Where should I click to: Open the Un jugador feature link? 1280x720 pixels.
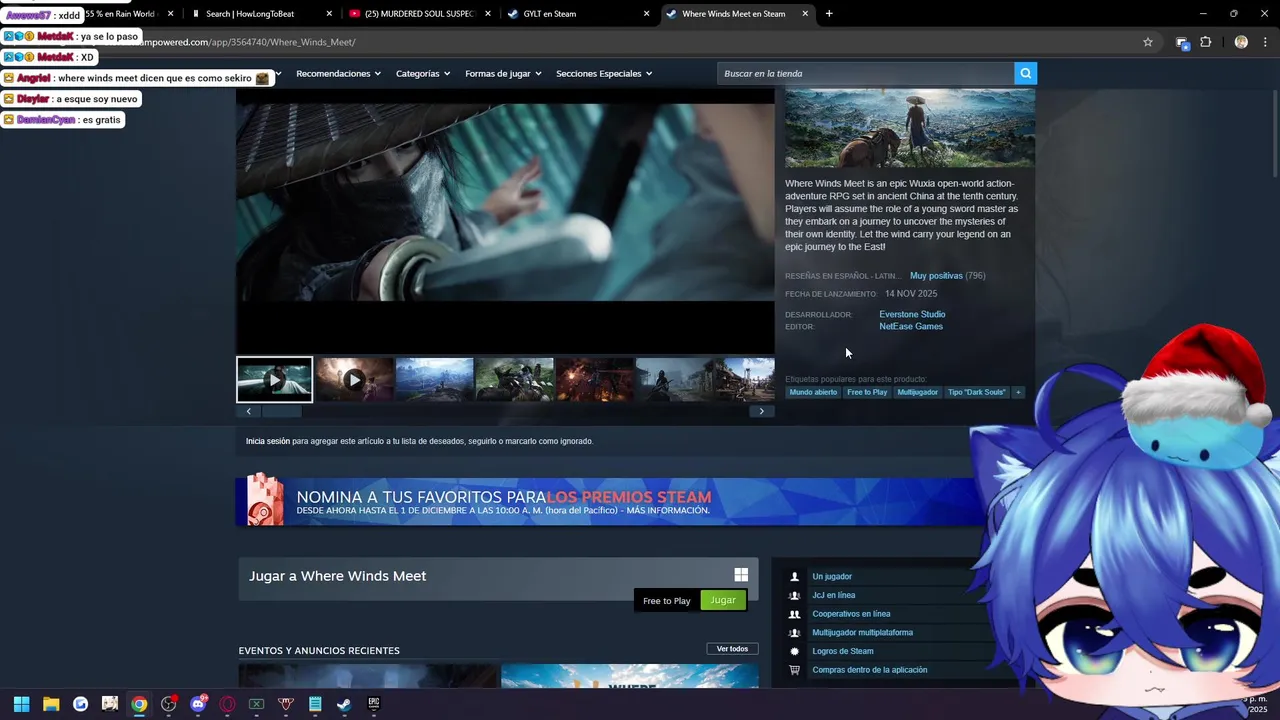[x=832, y=577]
